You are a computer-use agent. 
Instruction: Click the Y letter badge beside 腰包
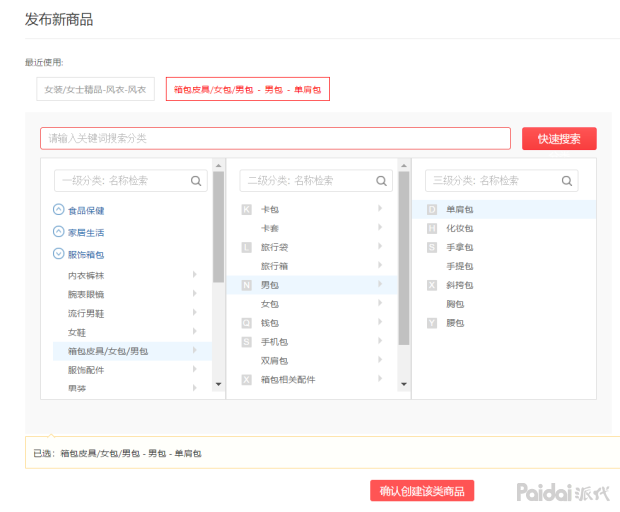432,323
